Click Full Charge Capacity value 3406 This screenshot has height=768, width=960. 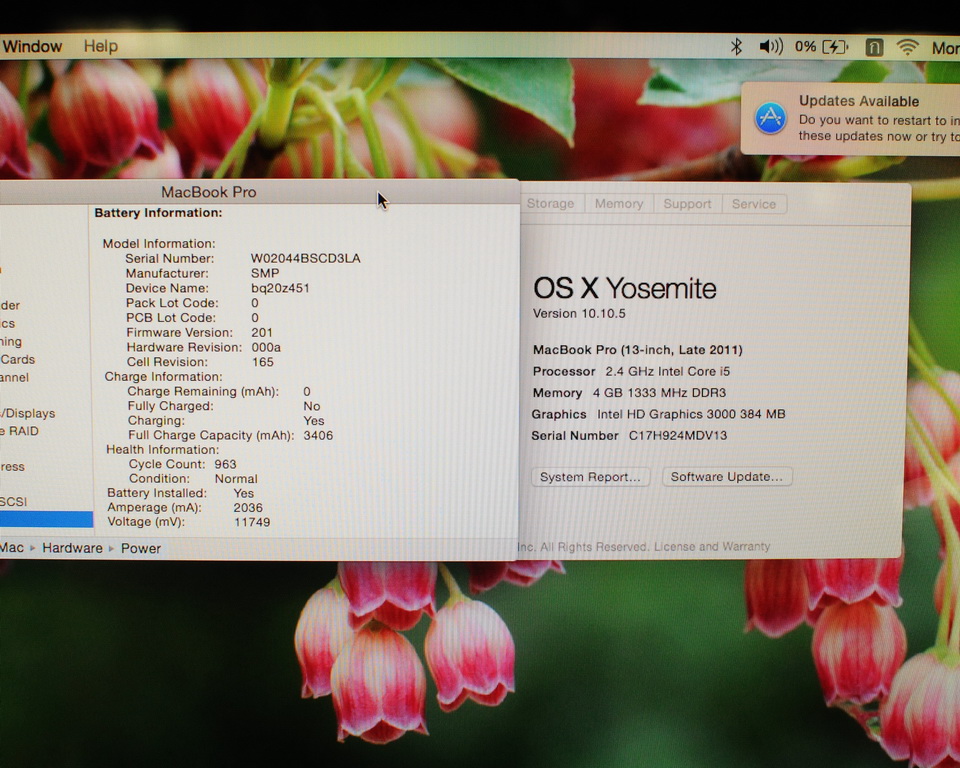coord(318,435)
